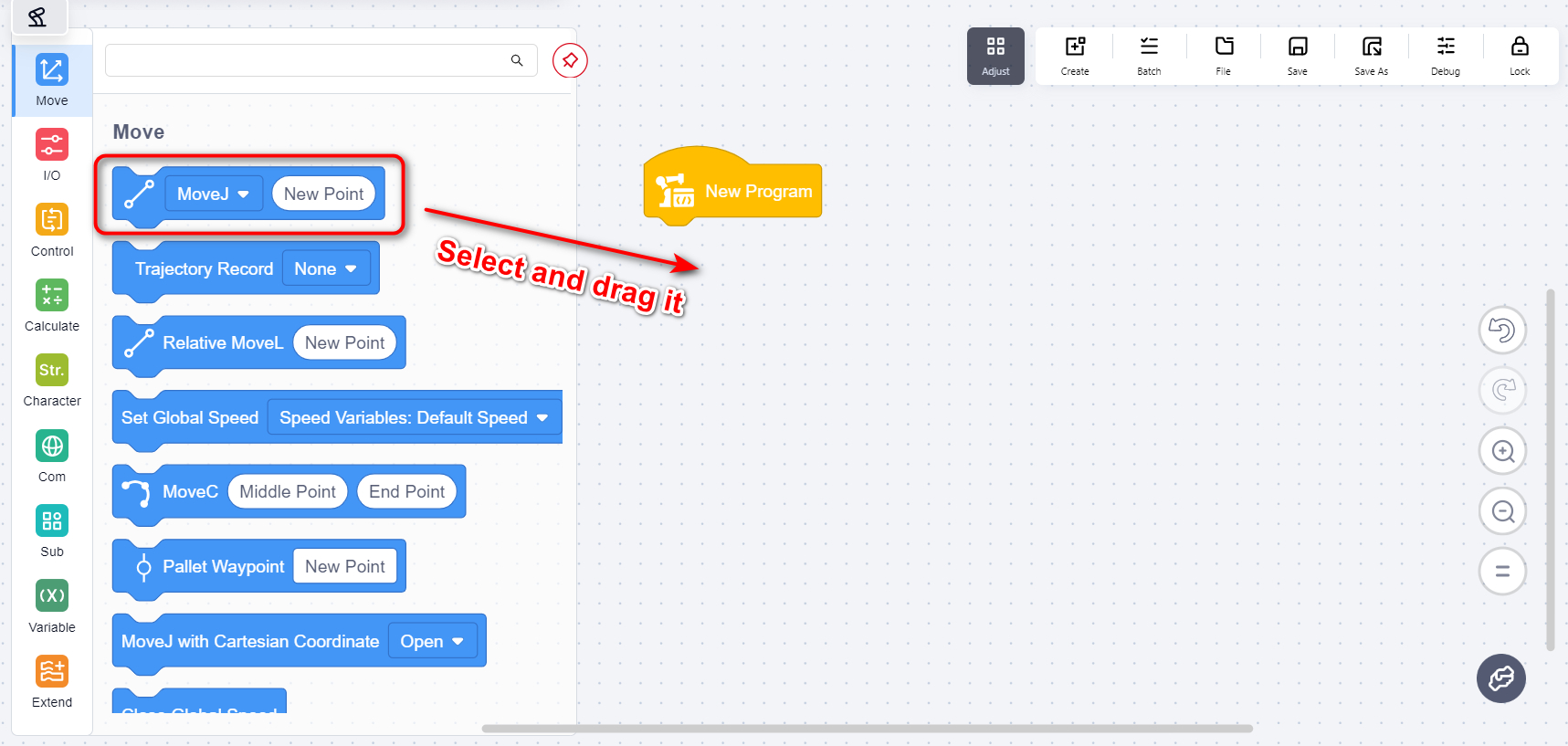Click the horizontal scrollbar at bottom

[x=867, y=729]
